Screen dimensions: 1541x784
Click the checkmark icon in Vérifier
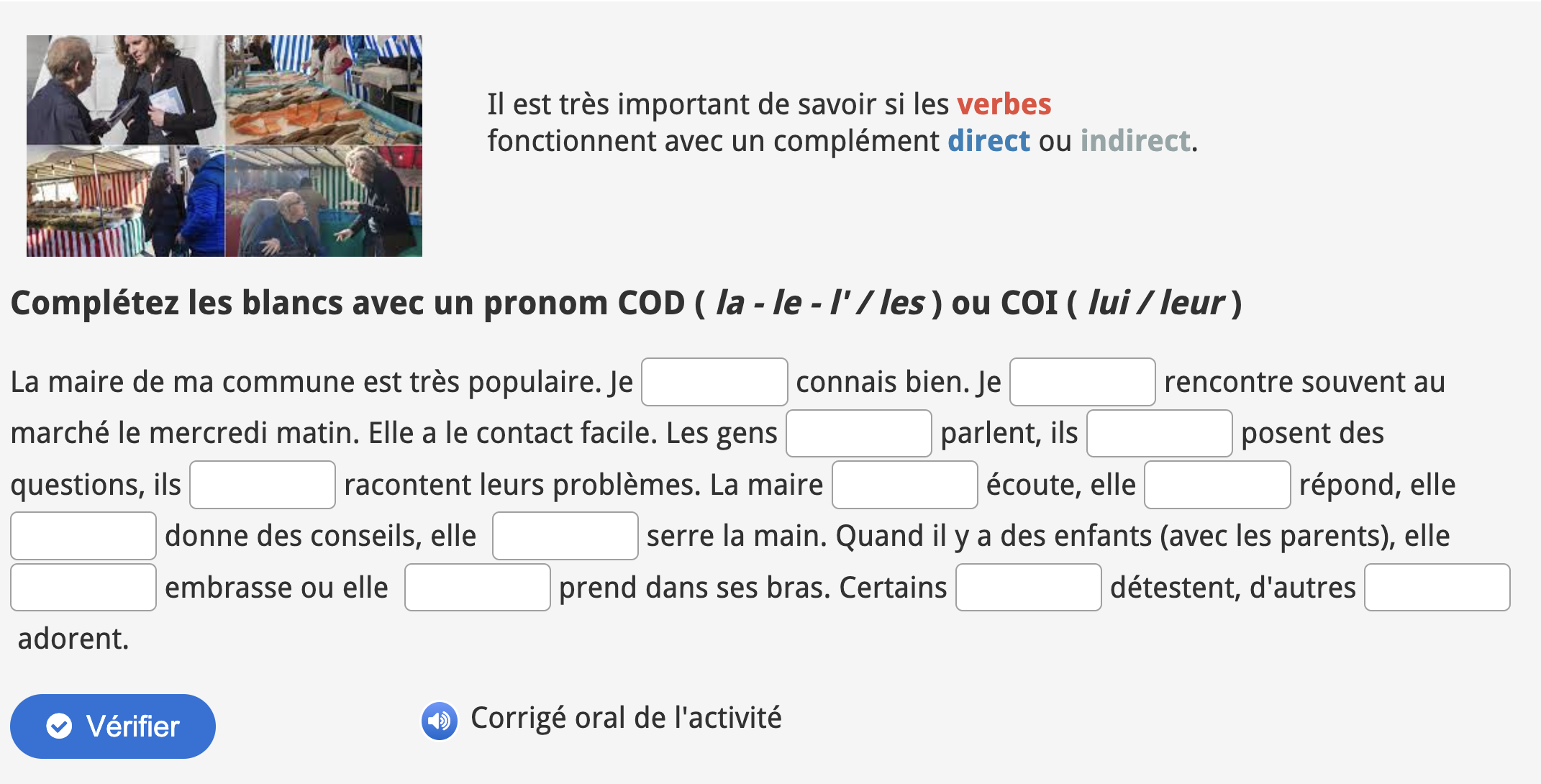pyautogui.click(x=59, y=726)
